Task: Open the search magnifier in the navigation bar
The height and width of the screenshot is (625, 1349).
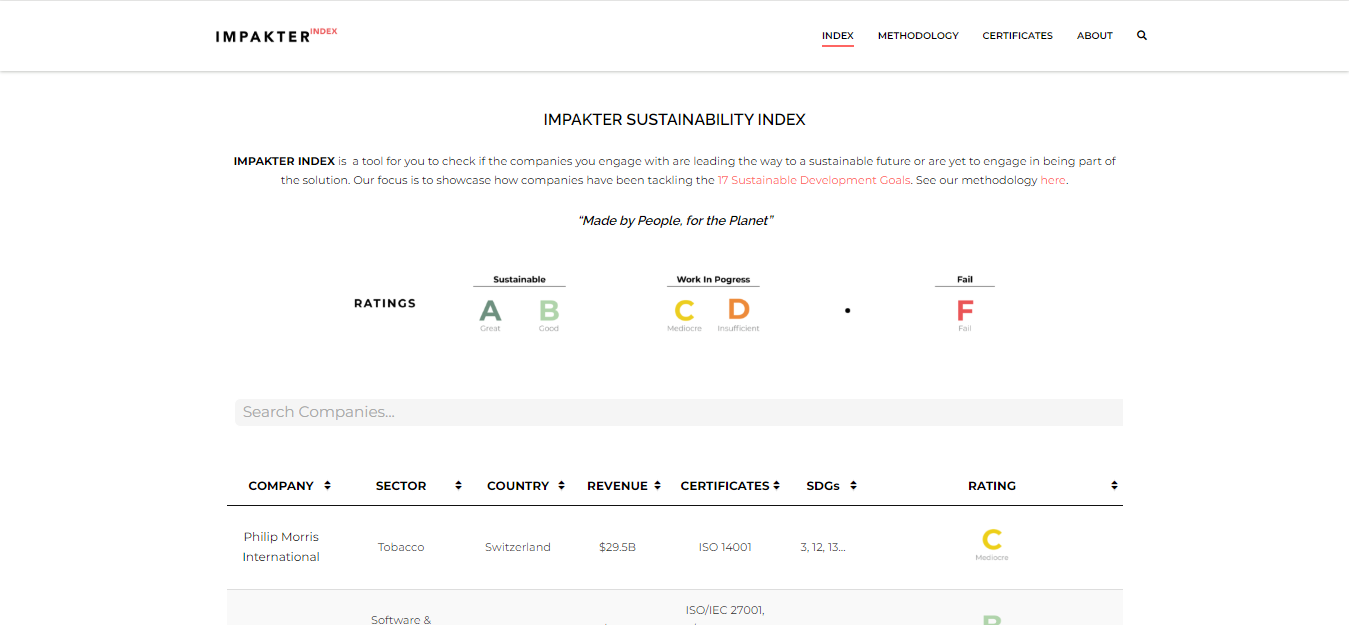Action: 1141,35
